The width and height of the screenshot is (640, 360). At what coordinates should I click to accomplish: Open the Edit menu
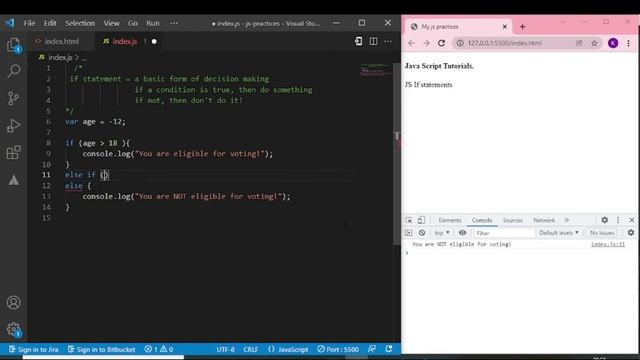point(50,23)
